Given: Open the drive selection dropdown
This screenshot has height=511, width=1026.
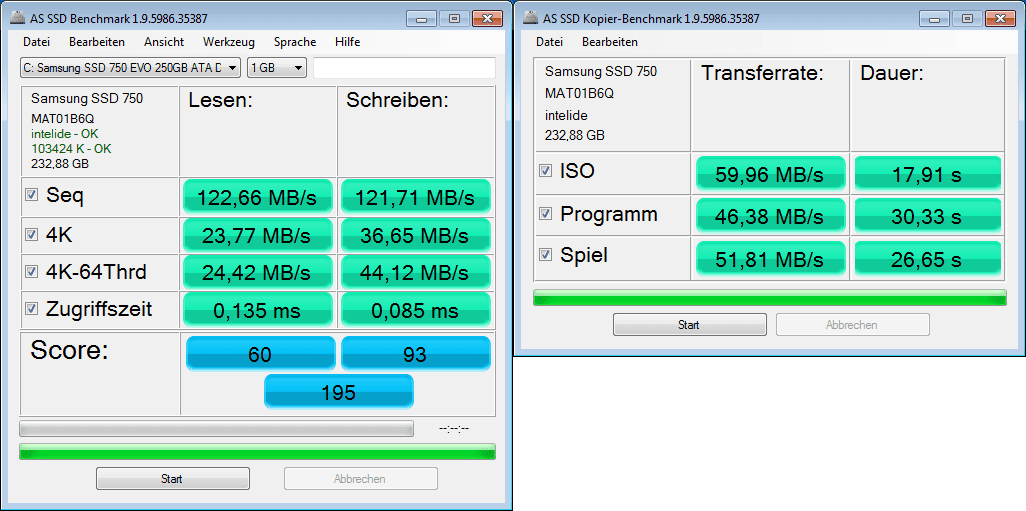Looking at the screenshot, I should coord(131,67).
